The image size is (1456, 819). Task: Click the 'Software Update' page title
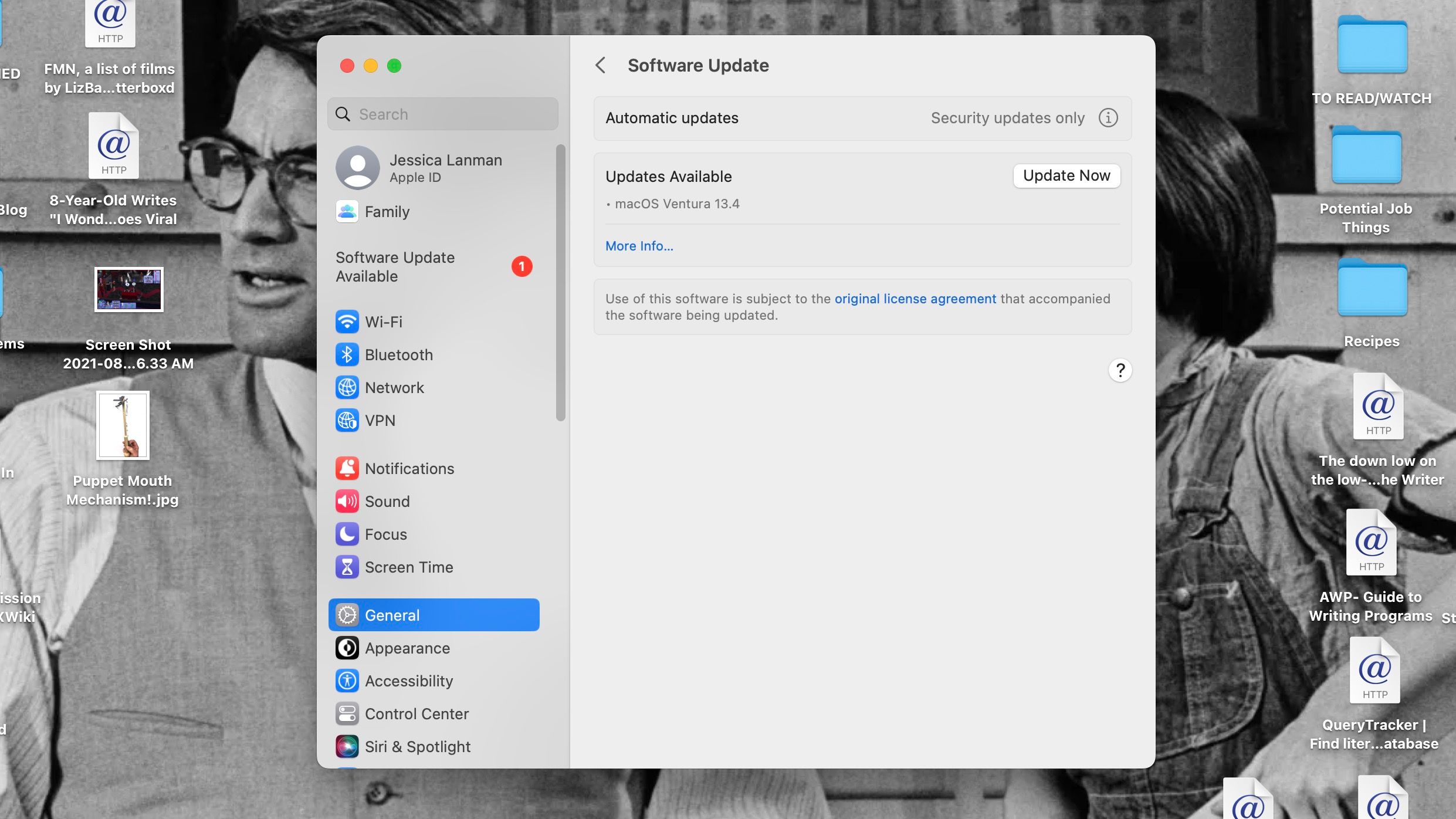coord(698,65)
